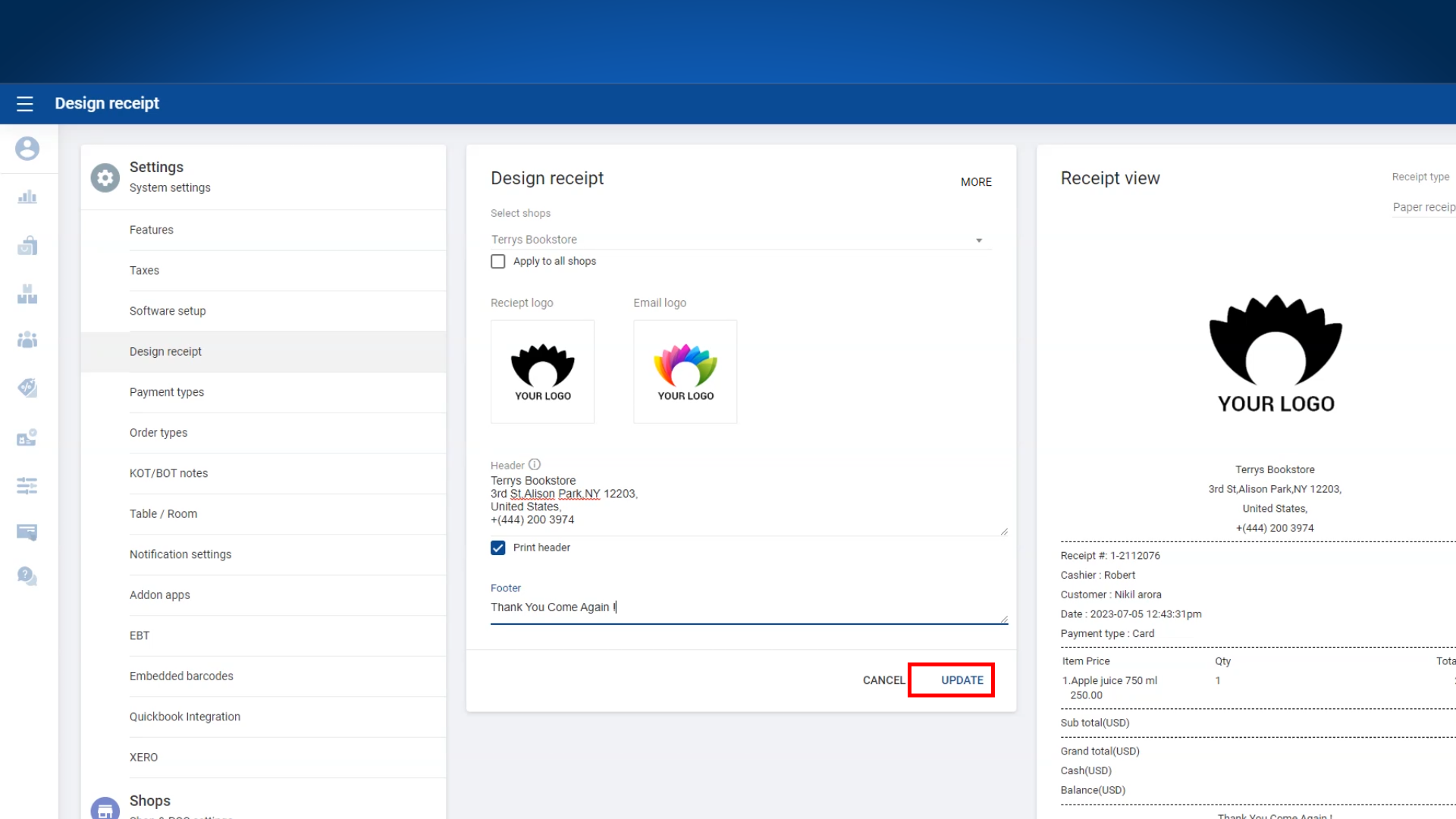Viewport: 1456px width, 819px height.
Task: Enable Apply to all shops checkbox
Action: click(x=498, y=262)
